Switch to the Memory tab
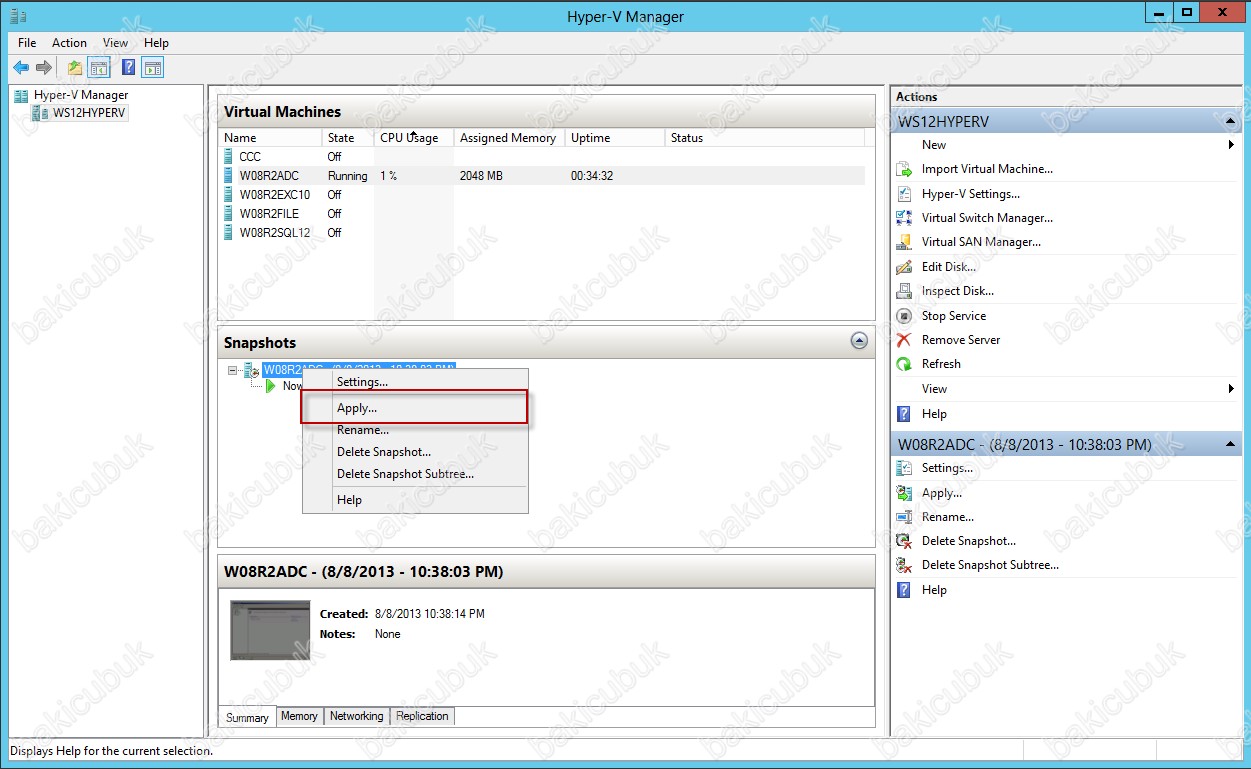The height and width of the screenshot is (769, 1251). pyautogui.click(x=299, y=716)
